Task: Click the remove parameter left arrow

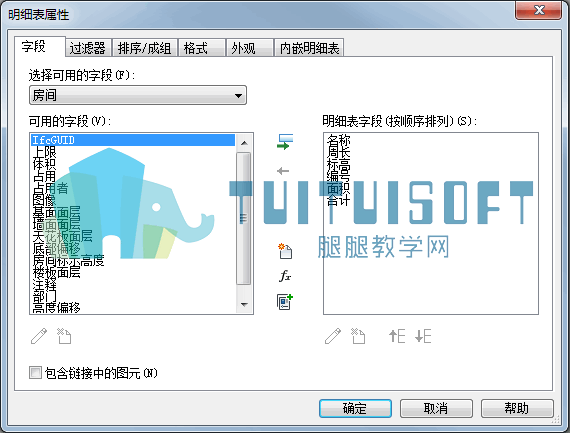Action: point(283,171)
